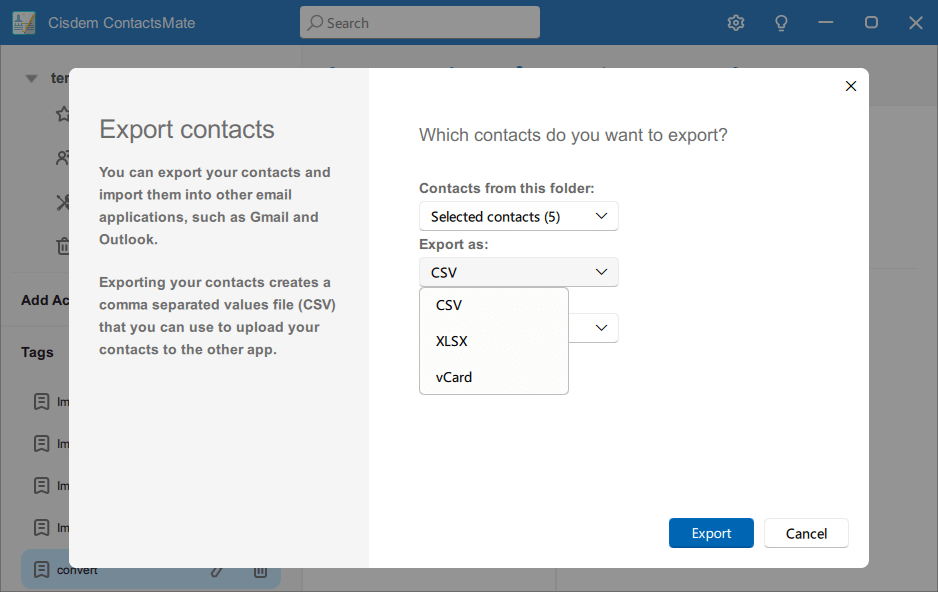Click the edit pencil on convert tag
This screenshot has height=592, width=938.
tap(217, 570)
